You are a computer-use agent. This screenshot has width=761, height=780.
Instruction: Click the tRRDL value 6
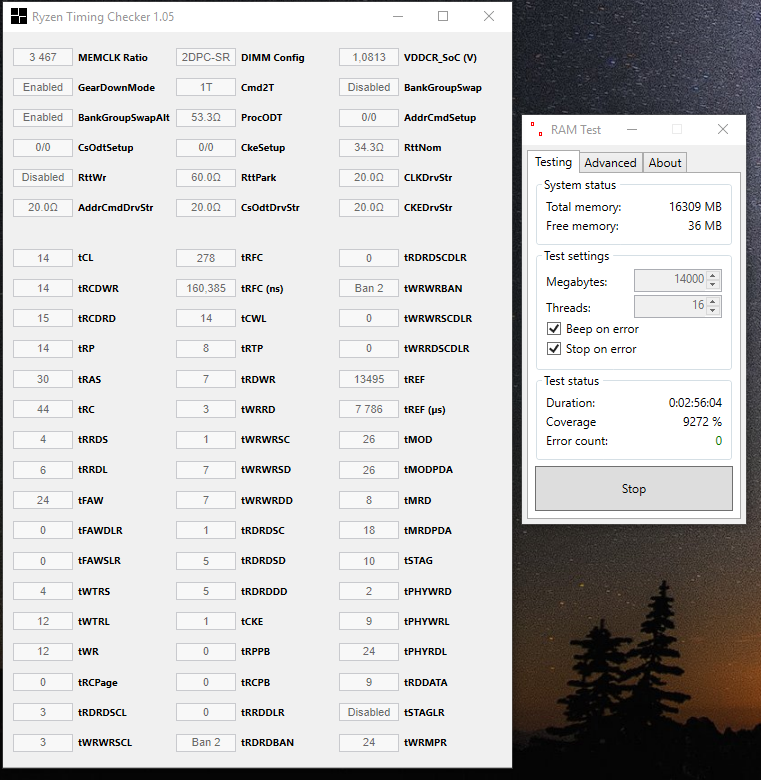(43, 470)
